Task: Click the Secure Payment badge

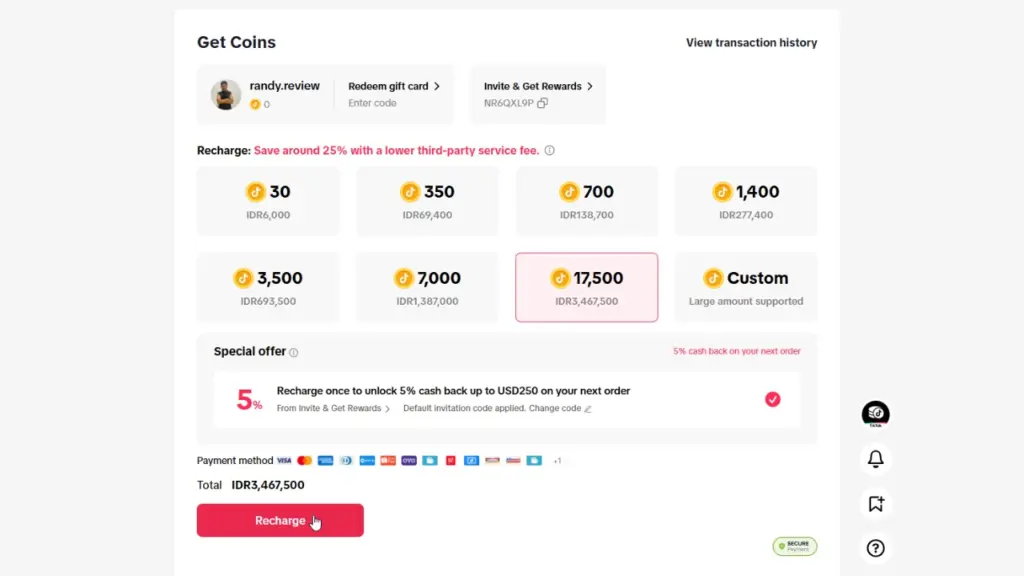Action: 794,546
